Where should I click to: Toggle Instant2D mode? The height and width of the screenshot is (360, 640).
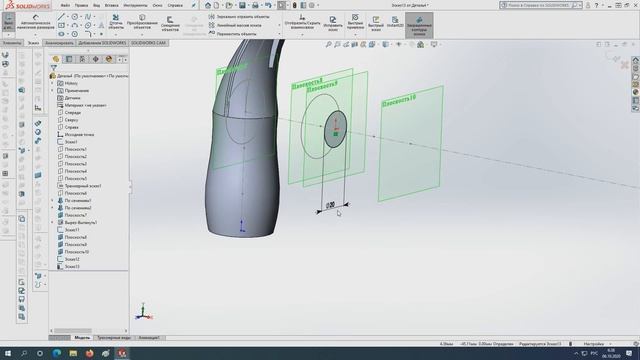point(395,22)
